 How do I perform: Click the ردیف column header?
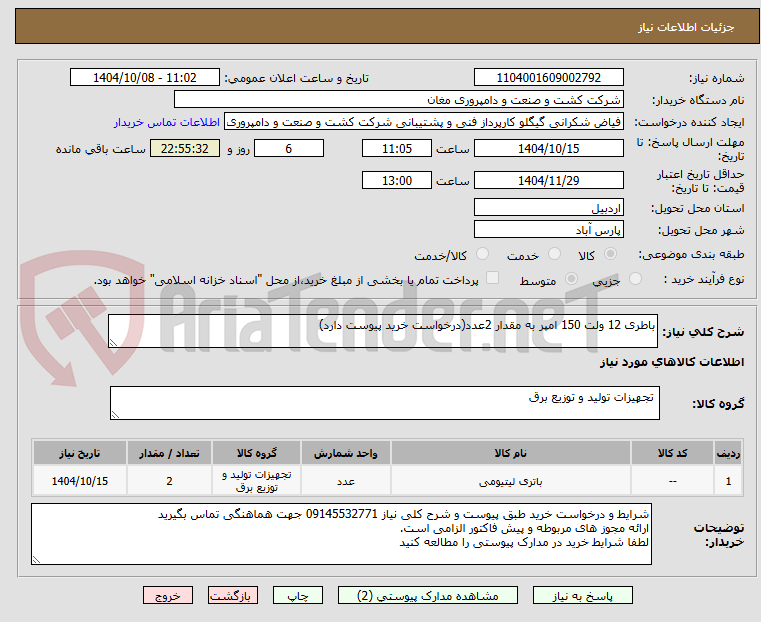point(728,453)
